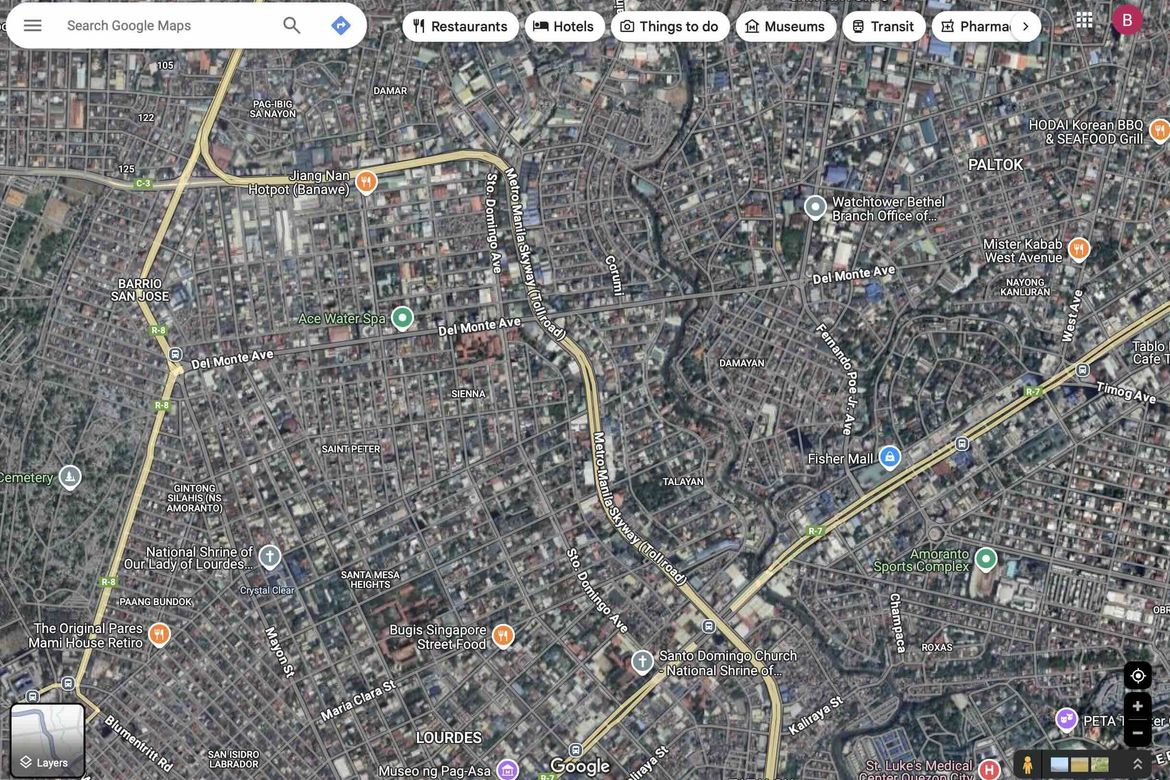The height and width of the screenshot is (780, 1170).
Task: Select the Pharmacies chip
Action: click(974, 27)
